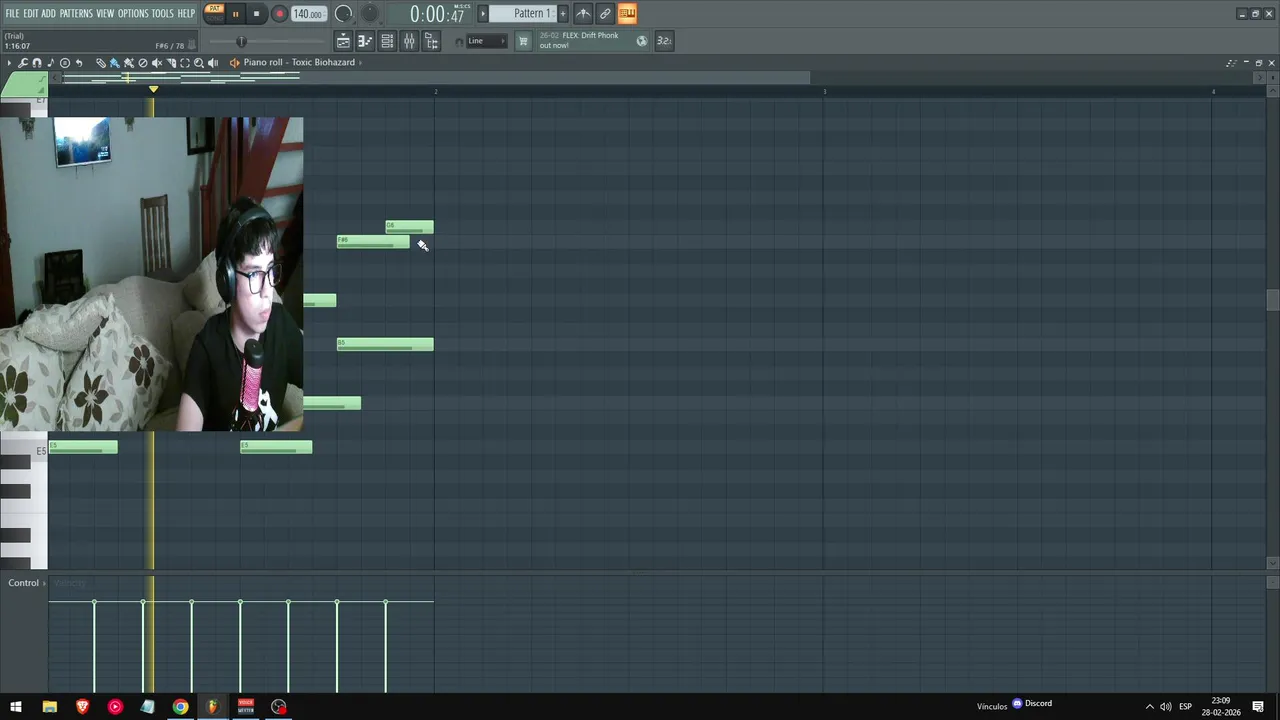This screenshot has width=1280, height=720.
Task: Select the Playback speaker tool
Action: coord(213,63)
